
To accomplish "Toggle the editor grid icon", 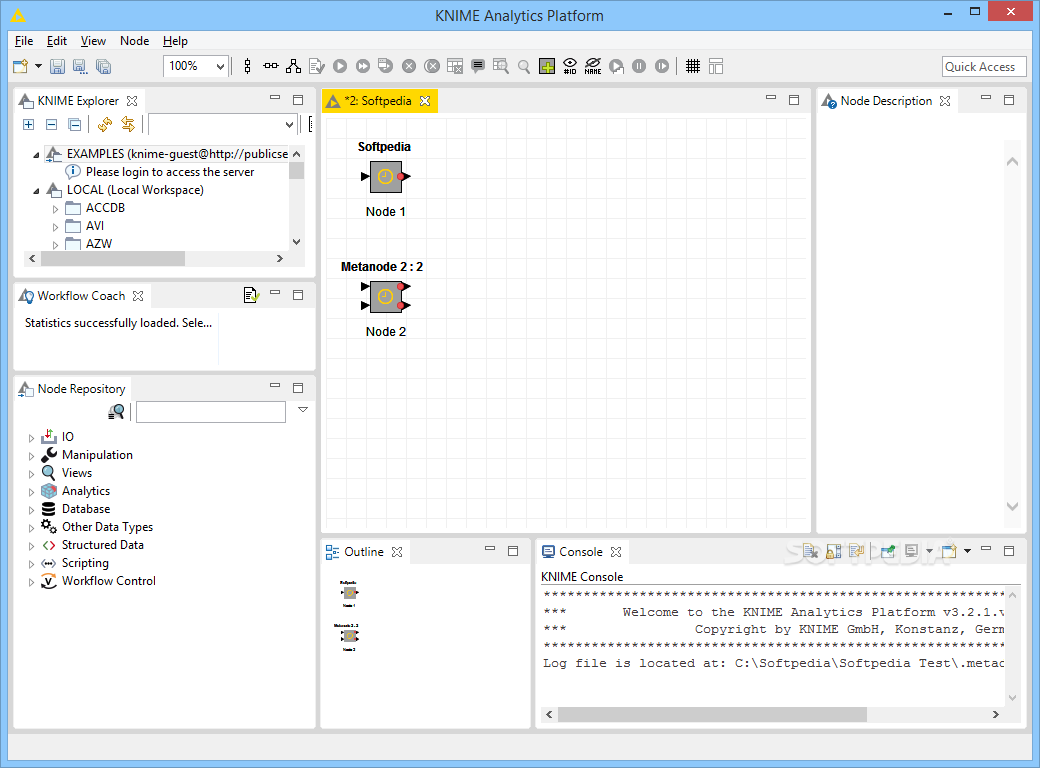I will coord(693,66).
